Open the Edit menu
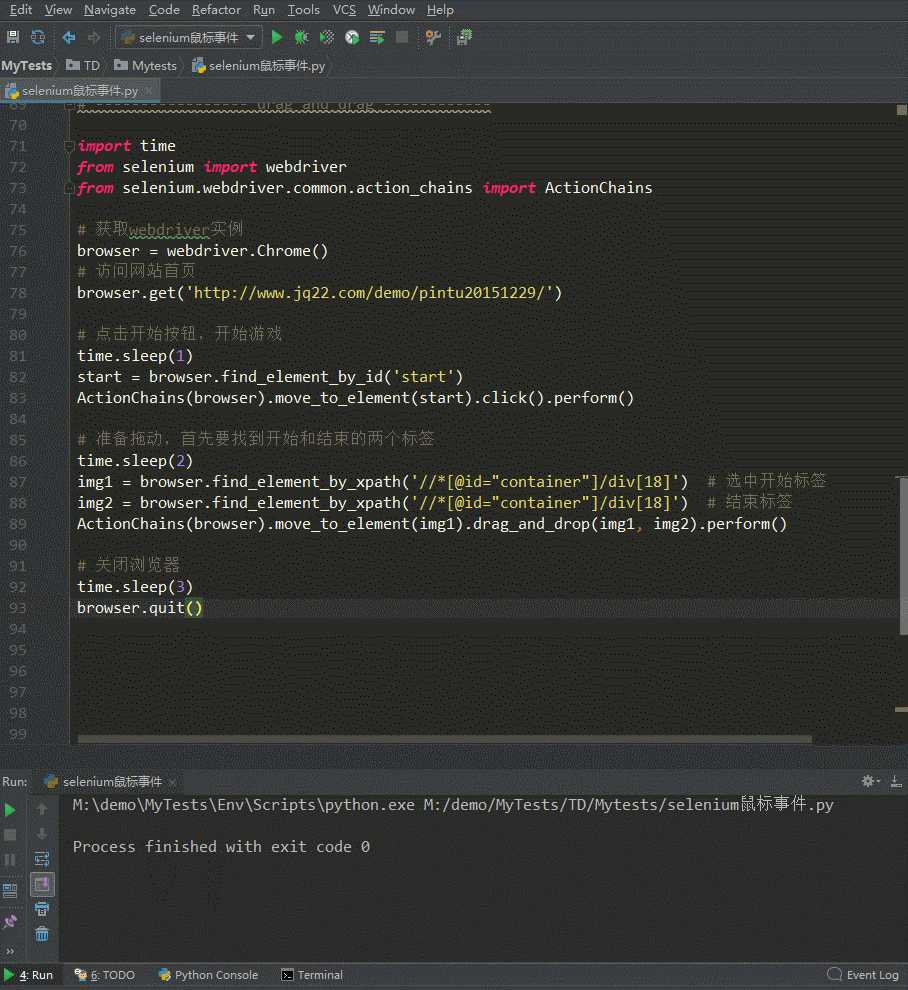This screenshot has height=990, width=908. point(21,9)
